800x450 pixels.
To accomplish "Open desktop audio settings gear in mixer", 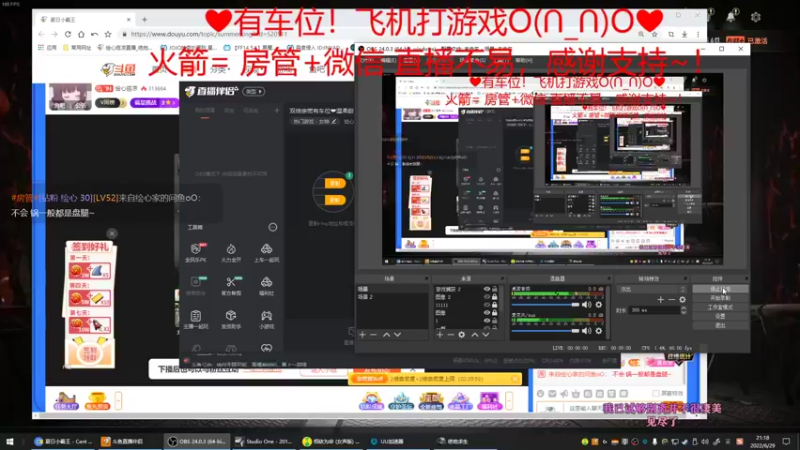I will 599,305.
